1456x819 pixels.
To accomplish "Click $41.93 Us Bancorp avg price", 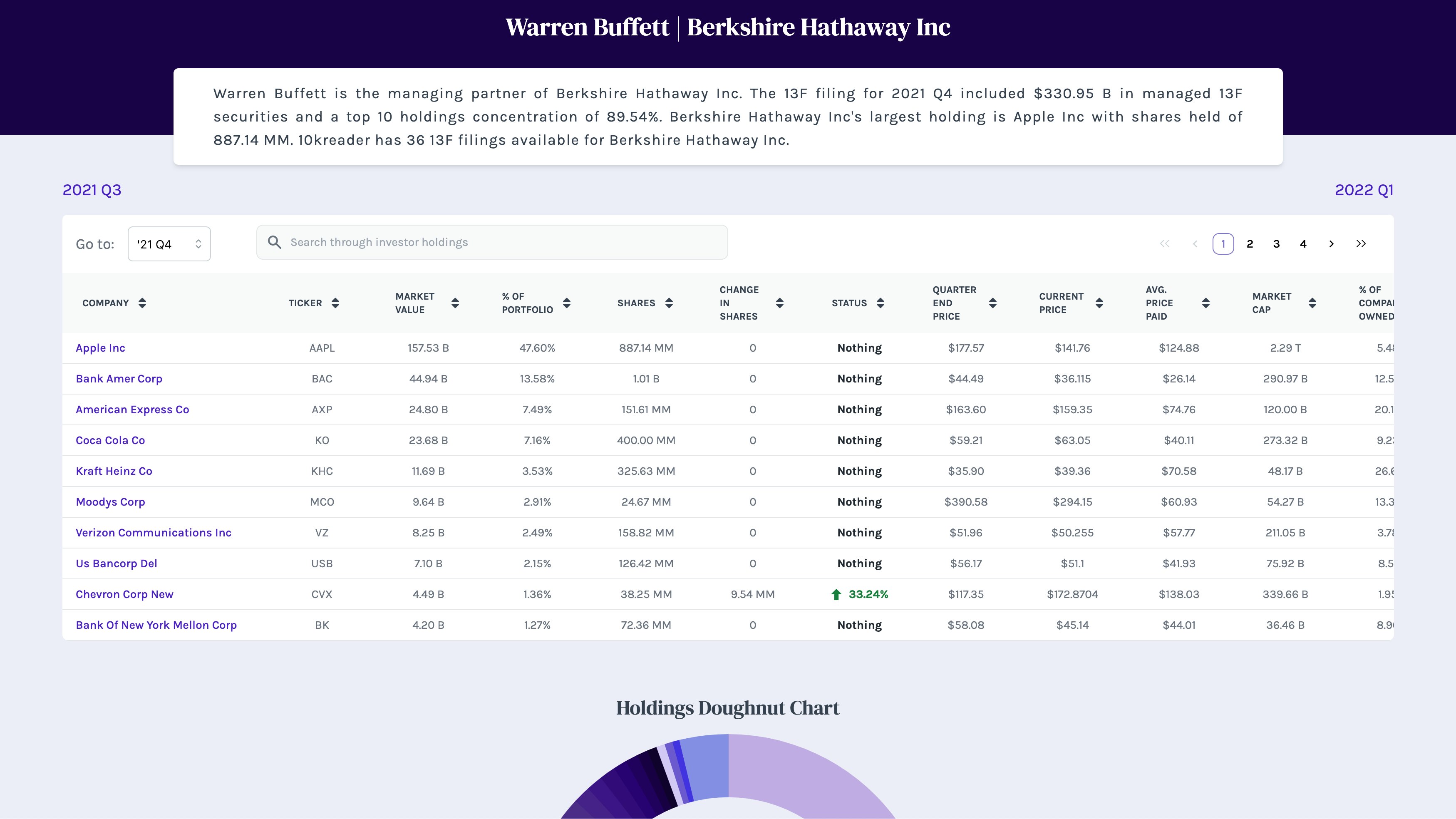I will coord(1178,563).
